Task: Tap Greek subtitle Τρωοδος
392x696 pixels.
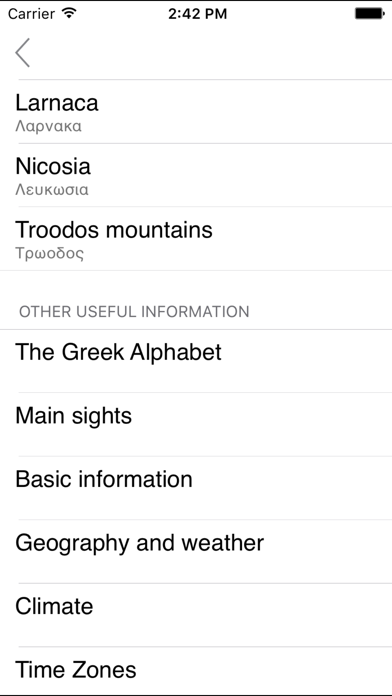Action: click(x=50, y=254)
